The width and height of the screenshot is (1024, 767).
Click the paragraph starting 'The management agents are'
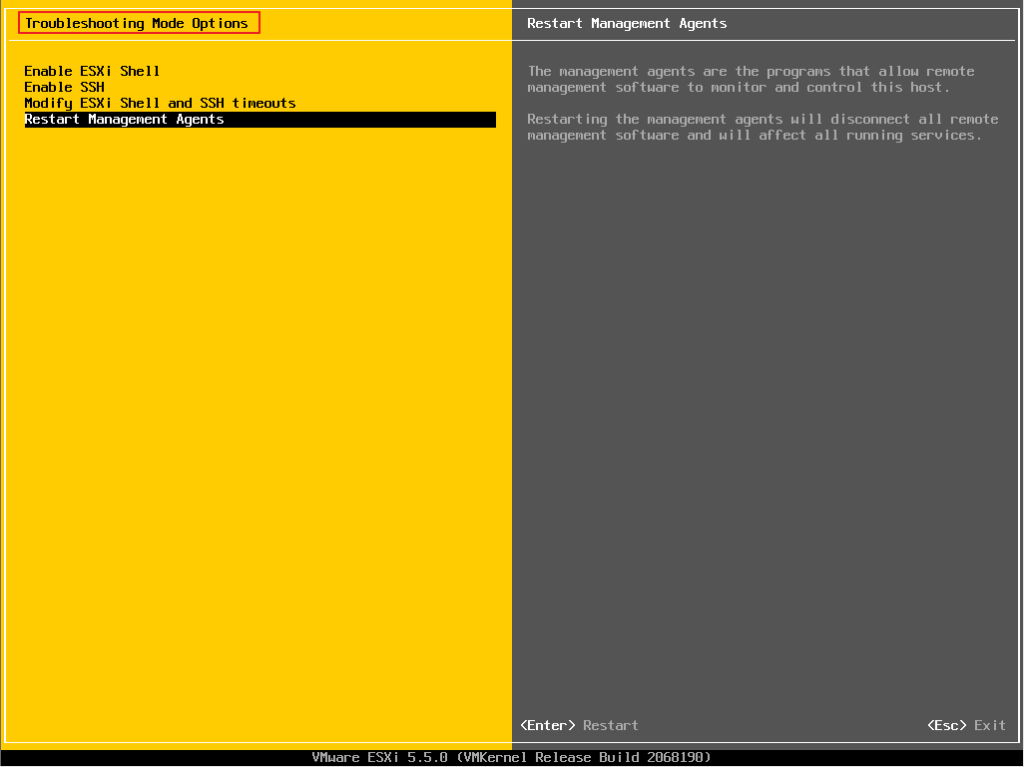[x=751, y=79]
